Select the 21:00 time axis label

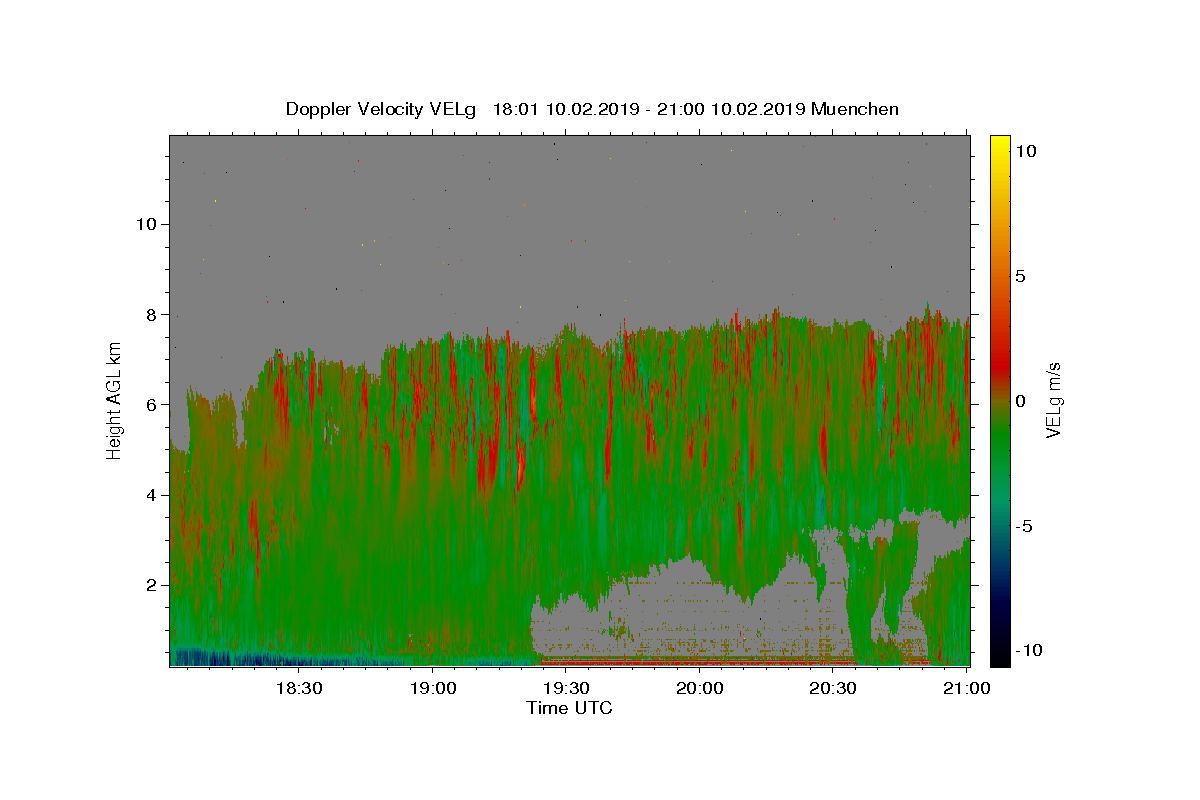[x=967, y=688]
